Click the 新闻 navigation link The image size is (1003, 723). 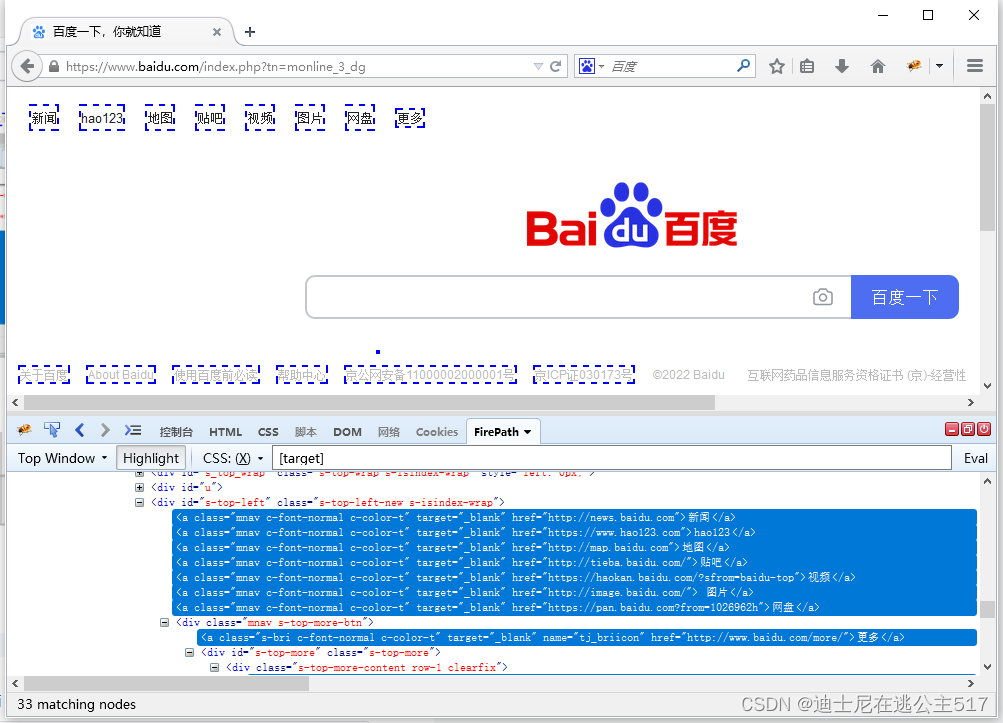tap(44, 118)
